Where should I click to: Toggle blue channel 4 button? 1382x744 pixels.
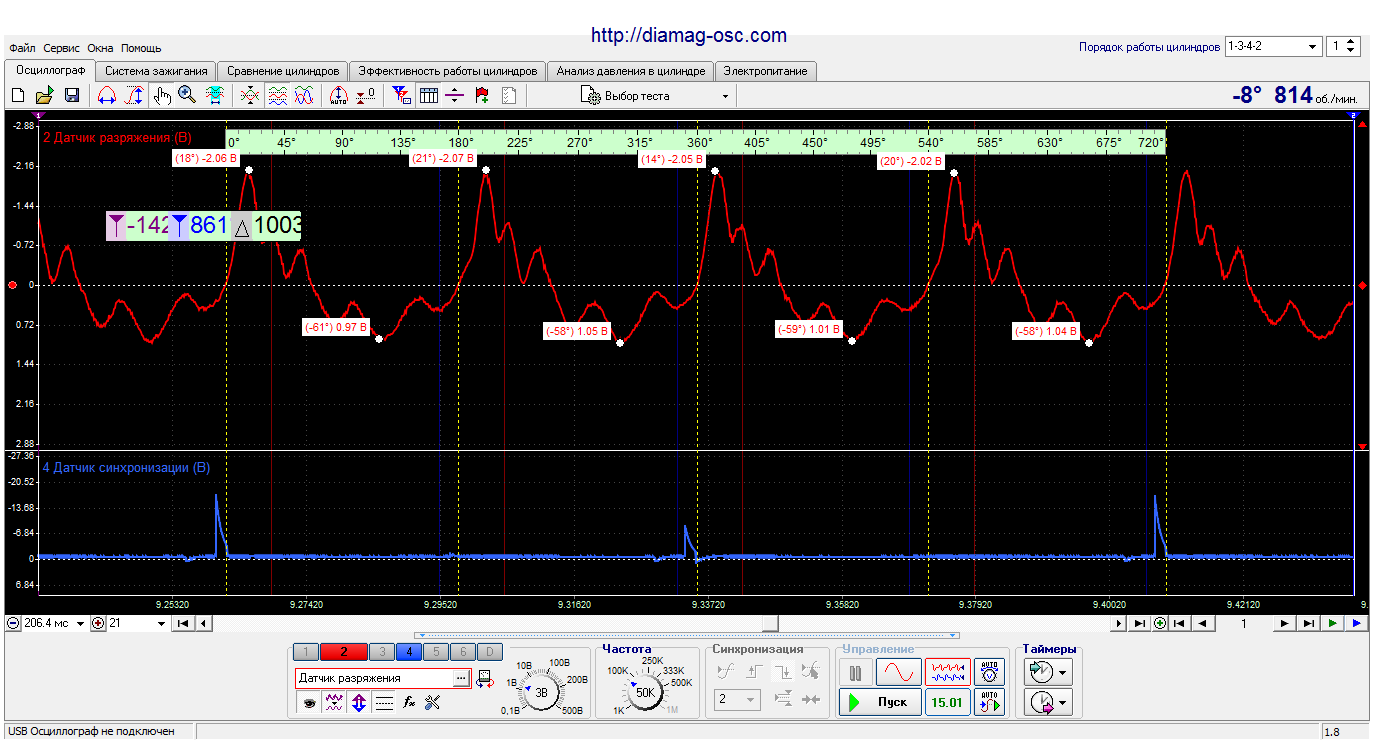pyautogui.click(x=408, y=652)
